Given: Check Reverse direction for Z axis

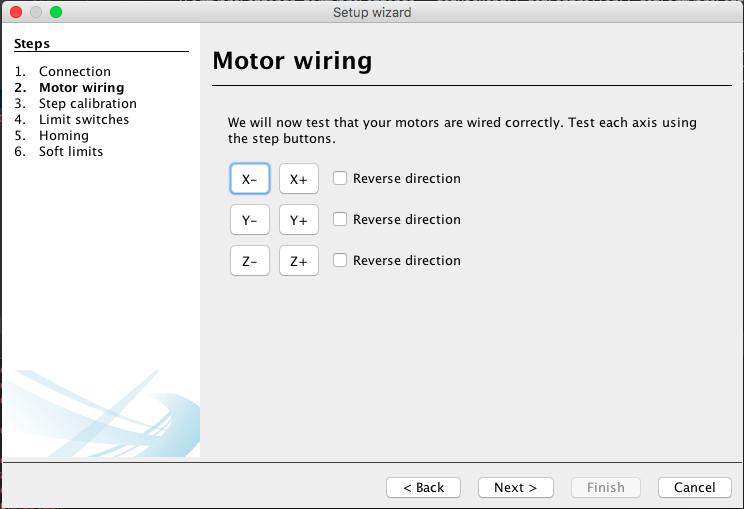Looking at the screenshot, I should click(x=340, y=260).
